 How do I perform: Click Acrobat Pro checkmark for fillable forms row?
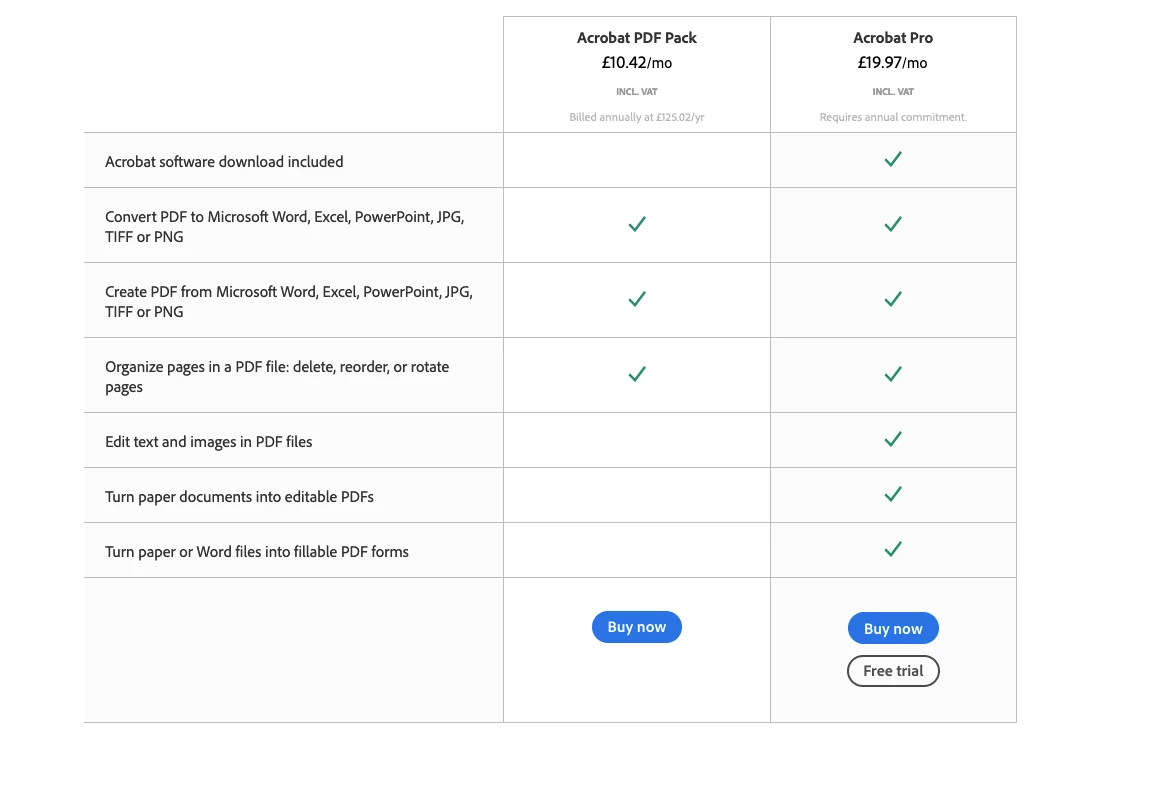(x=892, y=549)
